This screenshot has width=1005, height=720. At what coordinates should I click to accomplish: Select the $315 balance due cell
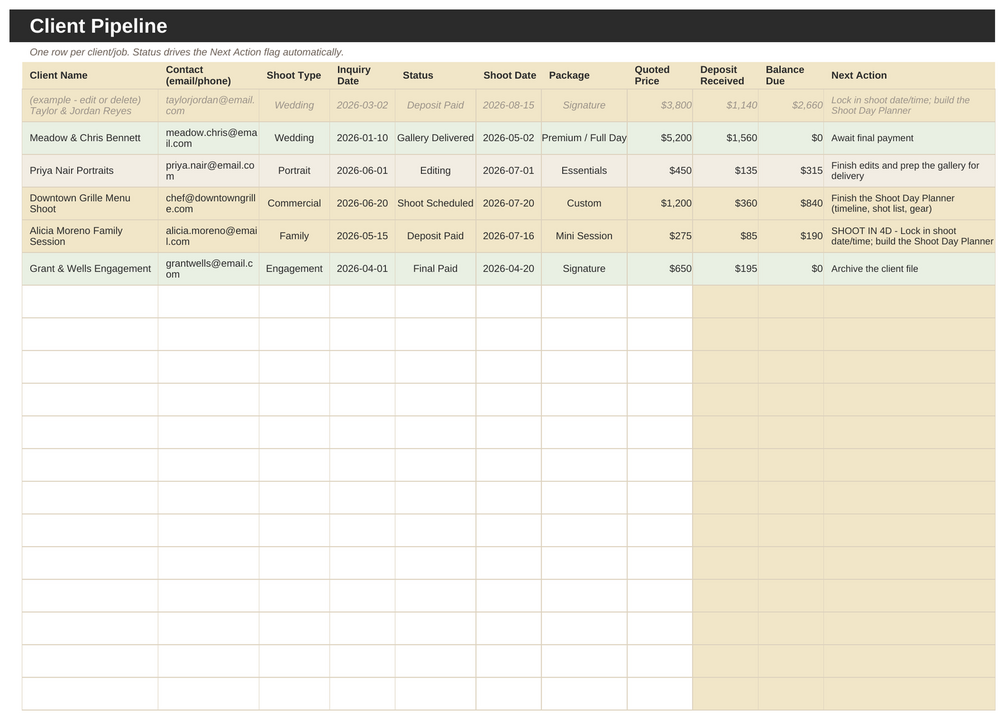[x=790, y=171]
